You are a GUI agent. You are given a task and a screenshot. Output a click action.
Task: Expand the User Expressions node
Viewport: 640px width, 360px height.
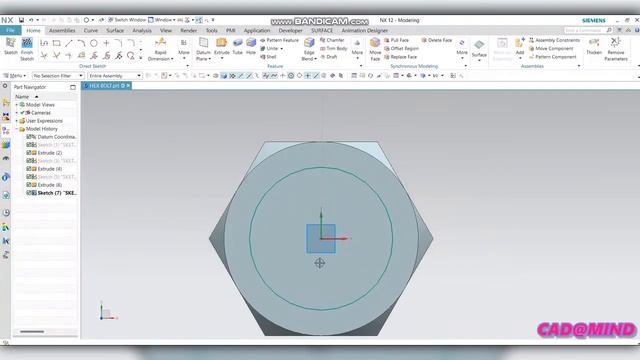click(x=17, y=121)
